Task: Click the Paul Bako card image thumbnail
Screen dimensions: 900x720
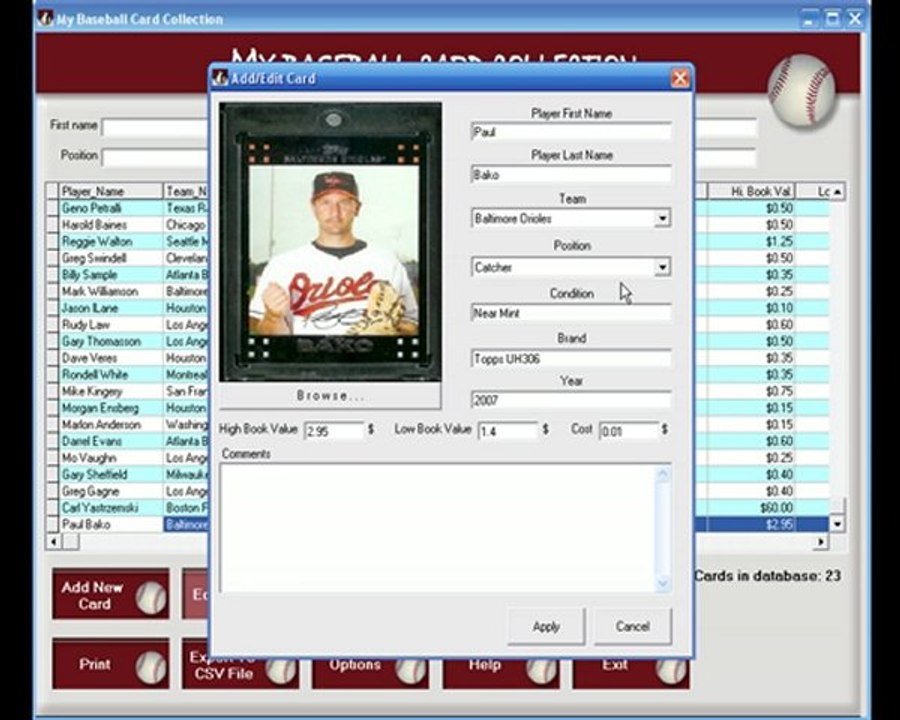Action: click(330, 242)
